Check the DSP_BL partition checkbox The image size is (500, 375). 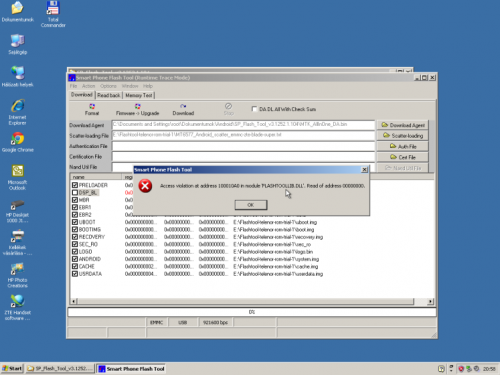click(x=75, y=192)
